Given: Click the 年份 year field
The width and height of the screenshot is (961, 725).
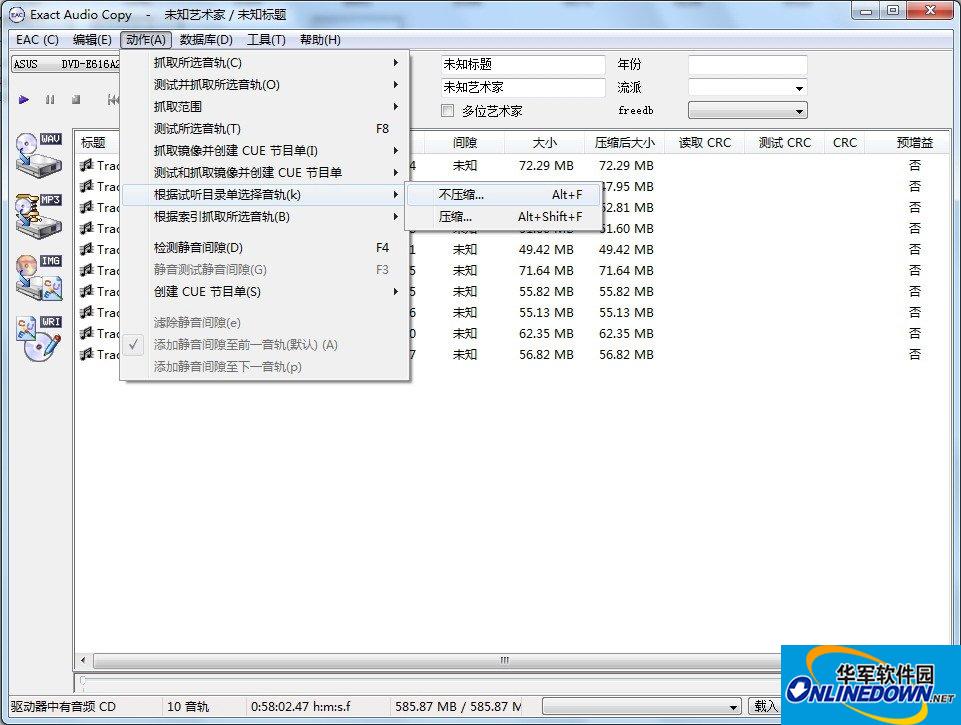Looking at the screenshot, I should (747, 64).
